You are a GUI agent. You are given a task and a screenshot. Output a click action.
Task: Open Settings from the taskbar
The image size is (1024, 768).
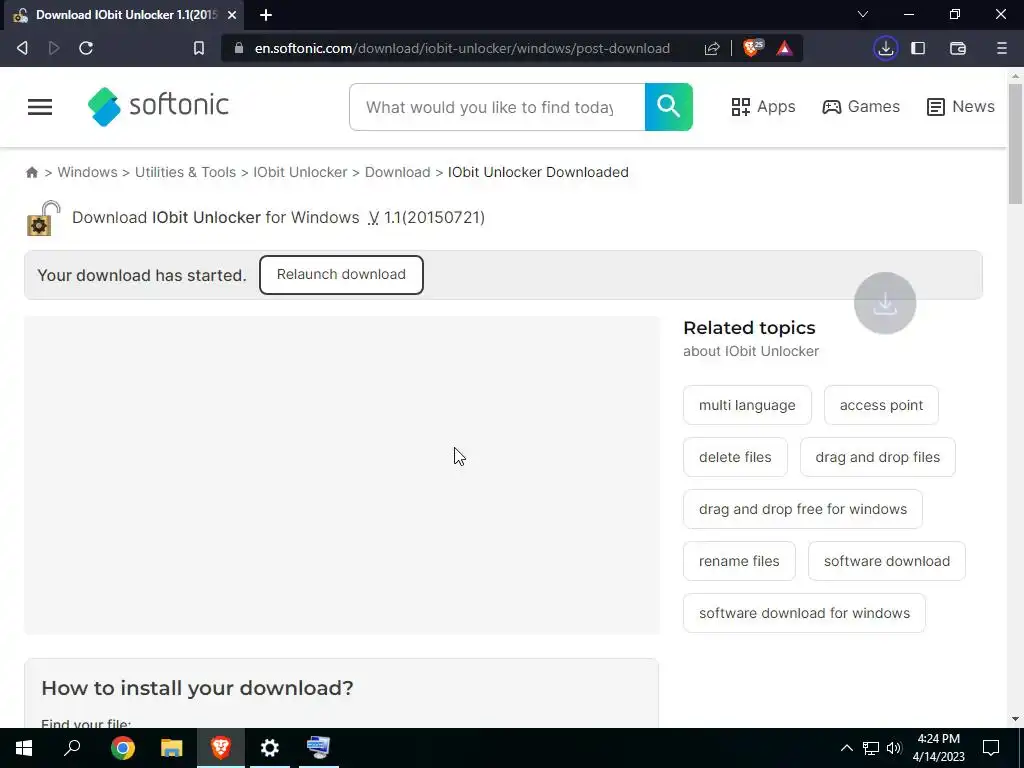coord(270,748)
